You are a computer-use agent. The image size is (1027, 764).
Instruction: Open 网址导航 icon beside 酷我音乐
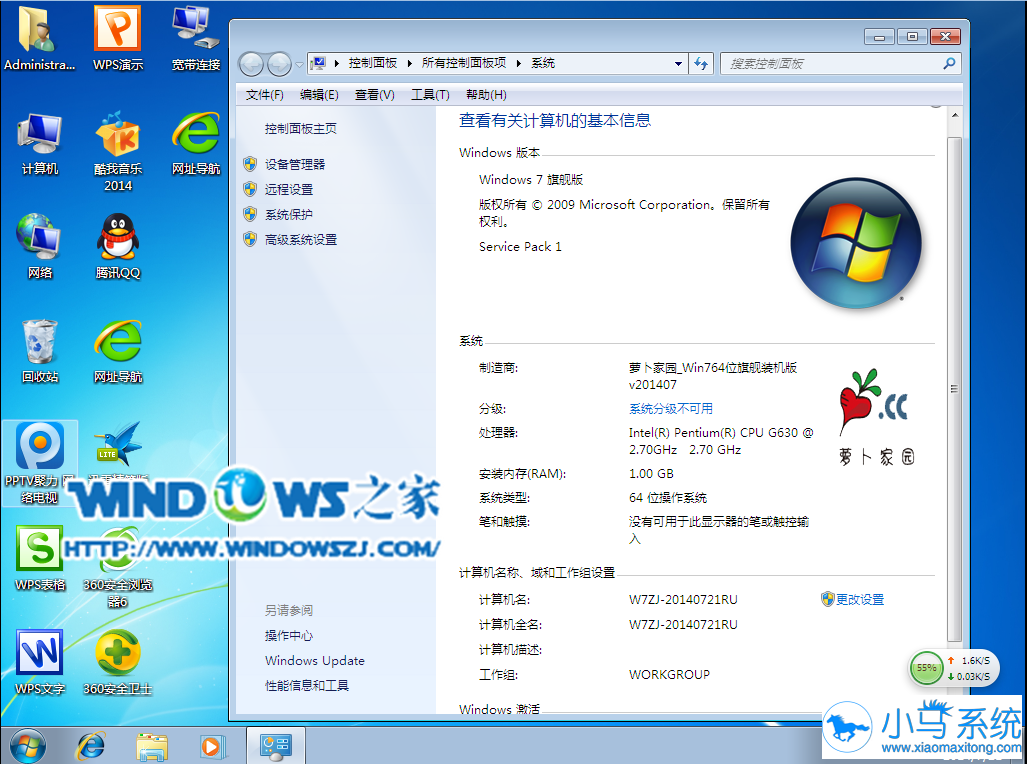click(196, 143)
